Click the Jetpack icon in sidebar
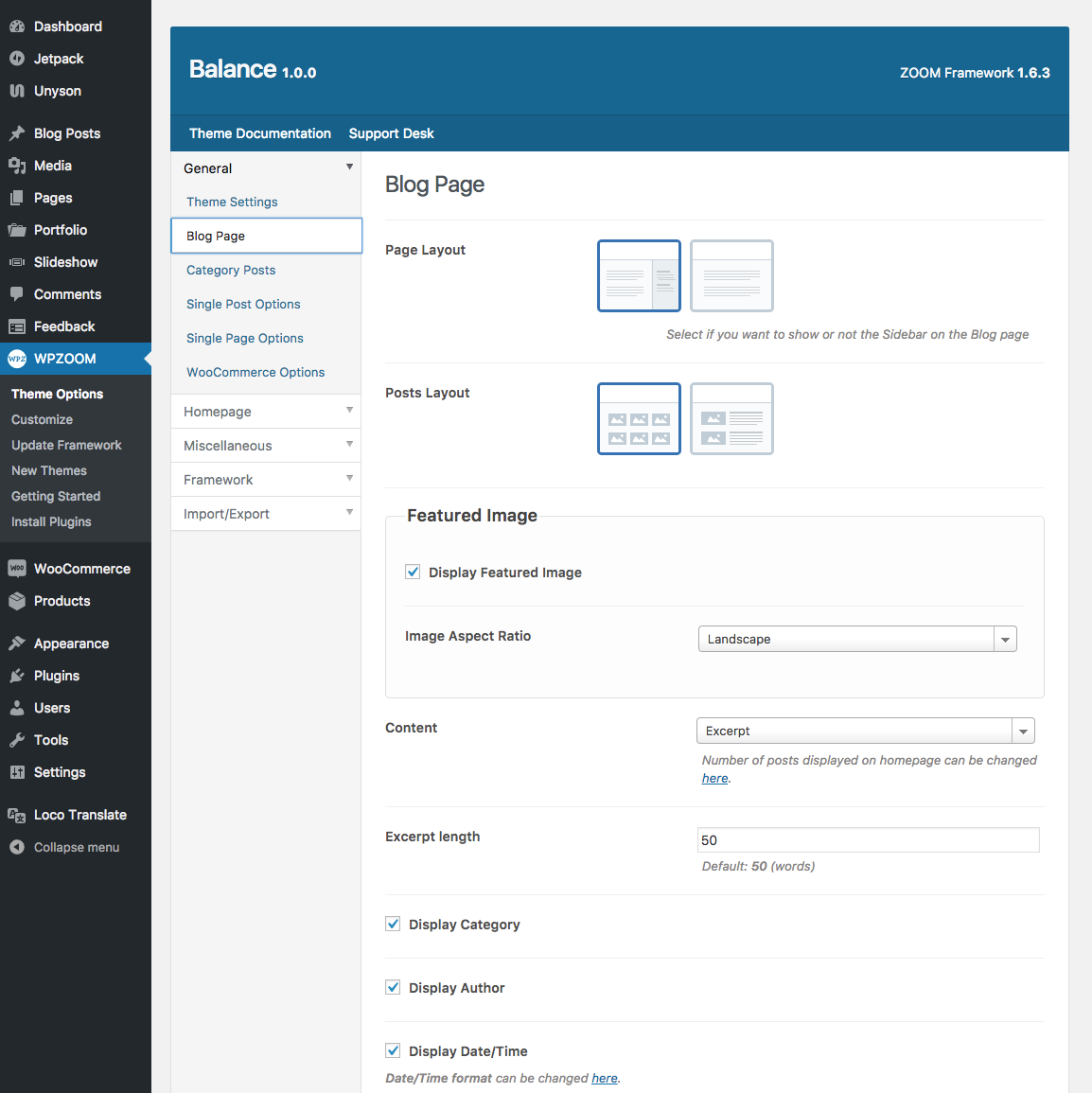Screen dimensions: 1092x1093 coord(17,59)
